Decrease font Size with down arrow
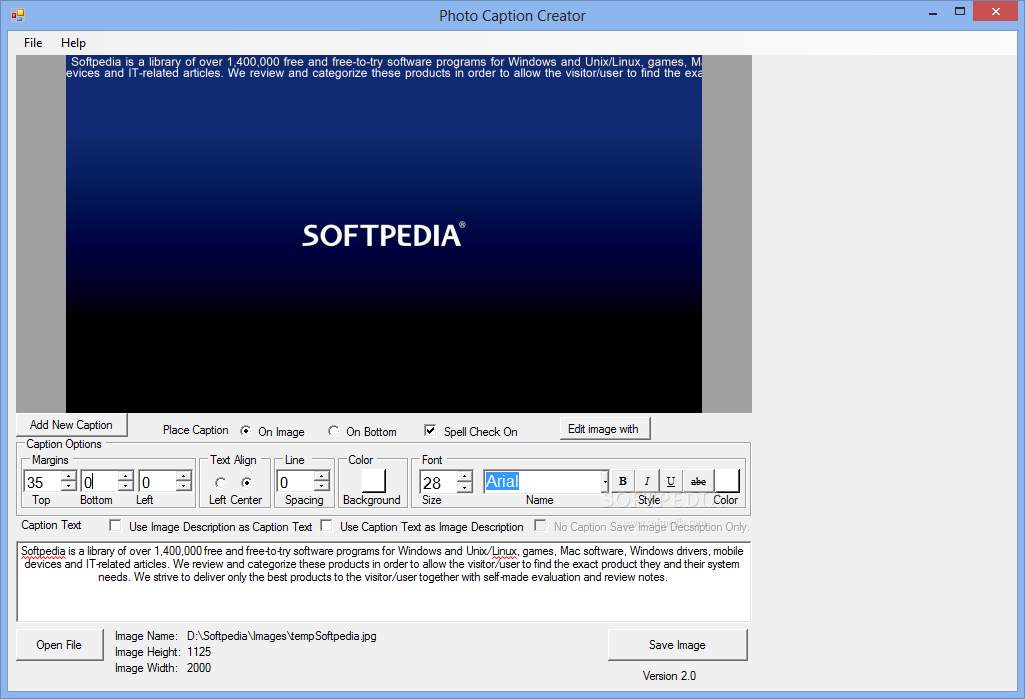Viewport: 1025px width, 699px height. tap(464, 486)
